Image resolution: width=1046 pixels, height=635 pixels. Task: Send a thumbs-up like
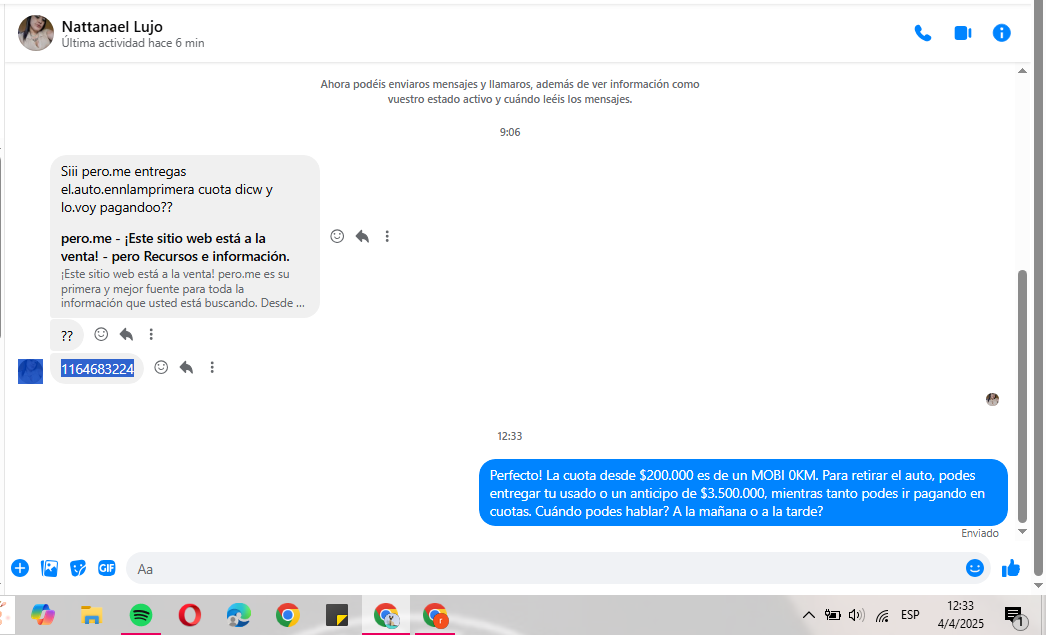1011,568
